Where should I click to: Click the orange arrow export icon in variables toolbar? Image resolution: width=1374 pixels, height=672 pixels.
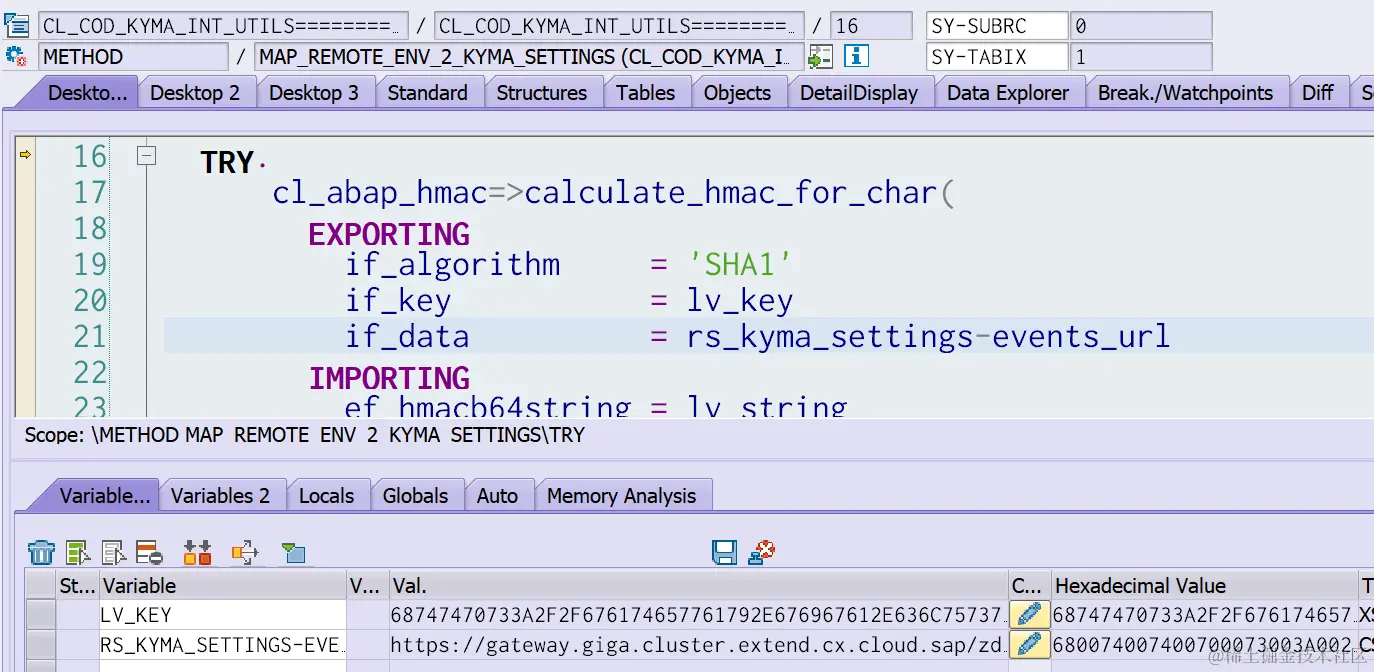[x=245, y=552]
